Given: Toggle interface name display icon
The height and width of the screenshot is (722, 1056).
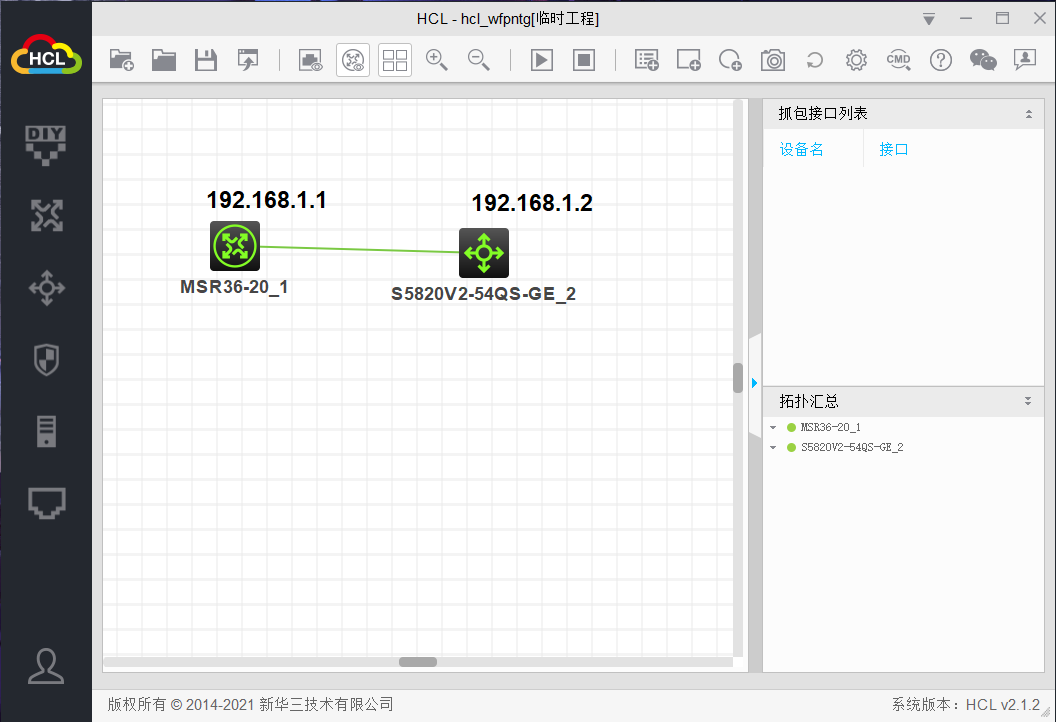Looking at the screenshot, I should (x=310, y=60).
